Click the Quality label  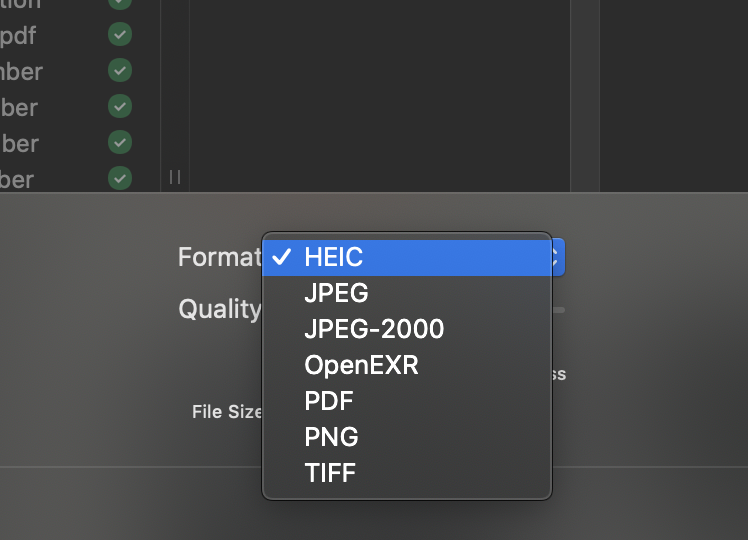coord(219,309)
